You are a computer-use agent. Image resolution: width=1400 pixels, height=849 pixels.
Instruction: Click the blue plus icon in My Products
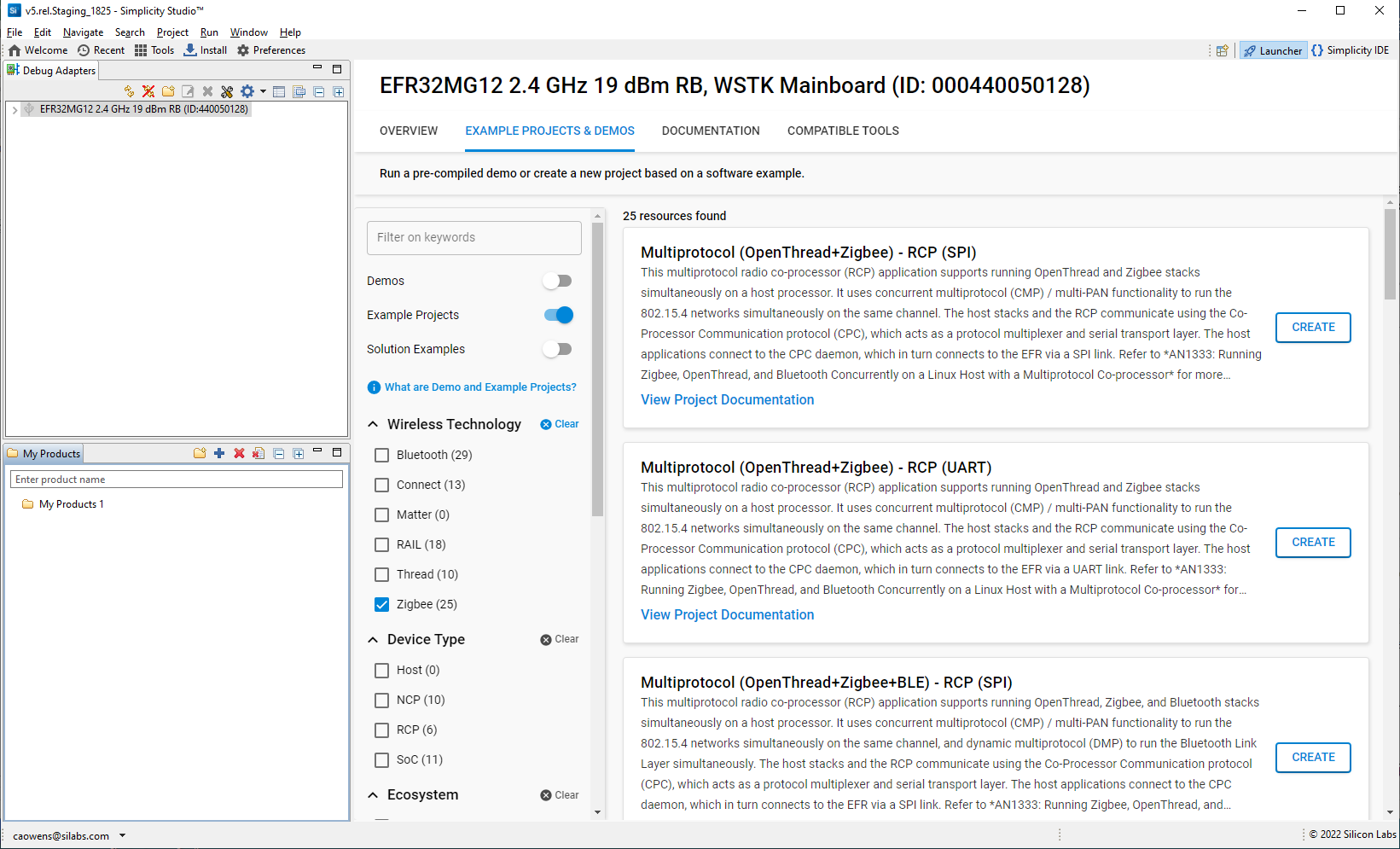tap(219, 453)
